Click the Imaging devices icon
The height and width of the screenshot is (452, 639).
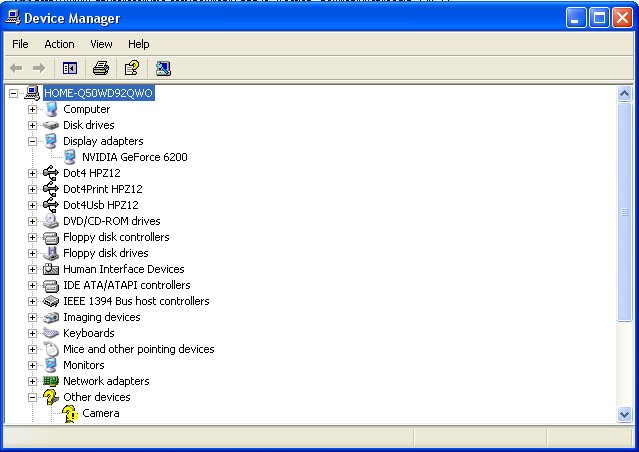(51, 317)
